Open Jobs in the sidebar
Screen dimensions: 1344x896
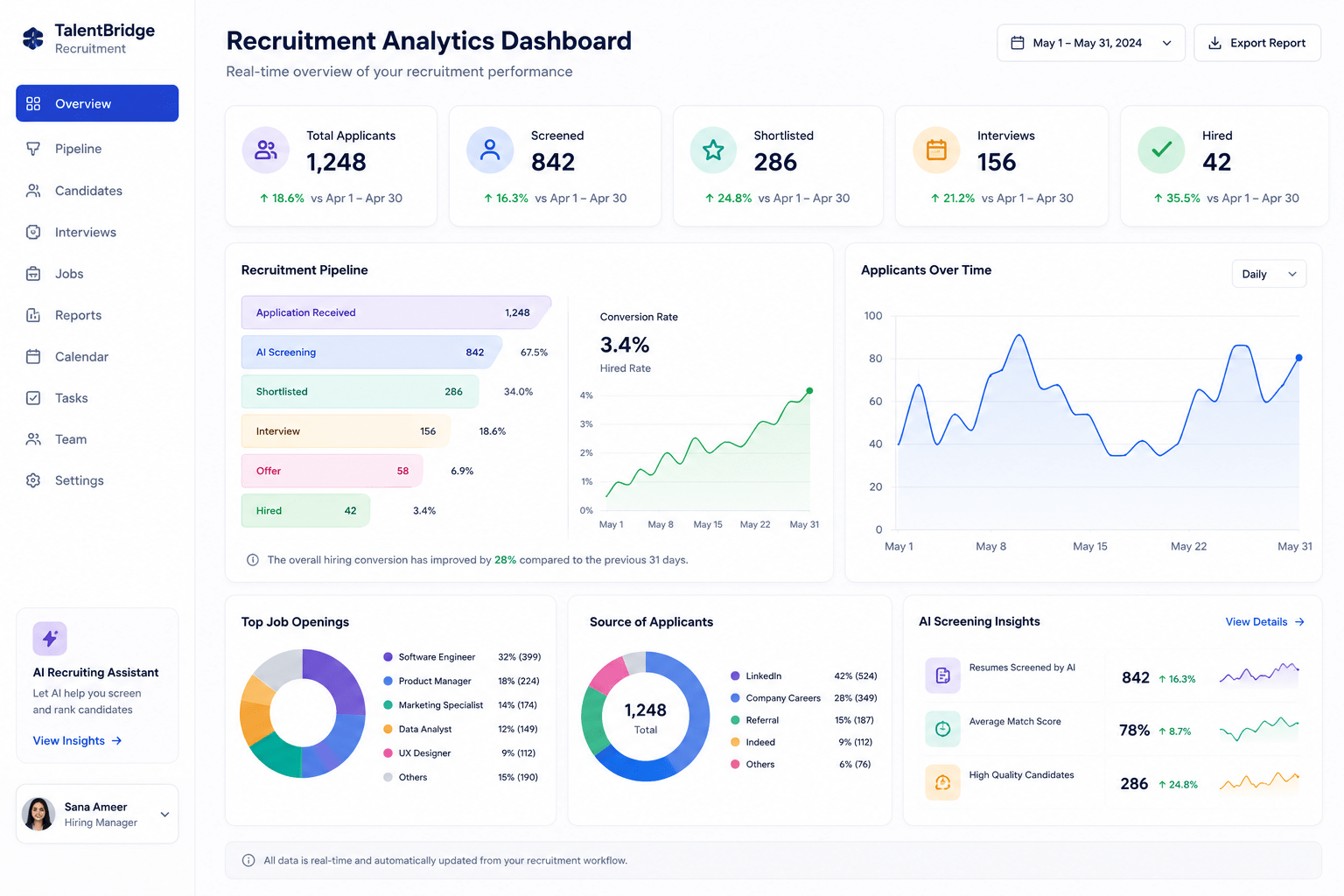coord(97,274)
